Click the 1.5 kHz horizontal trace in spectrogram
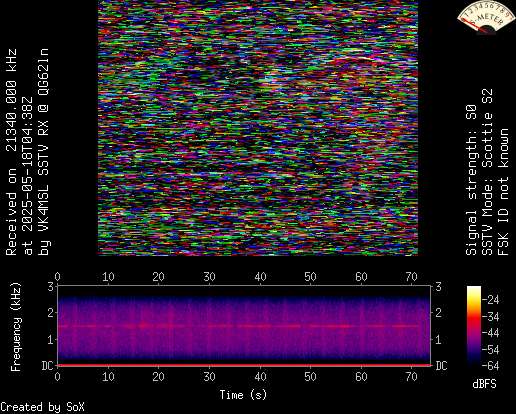This screenshot has height=414, width=516. [244, 326]
